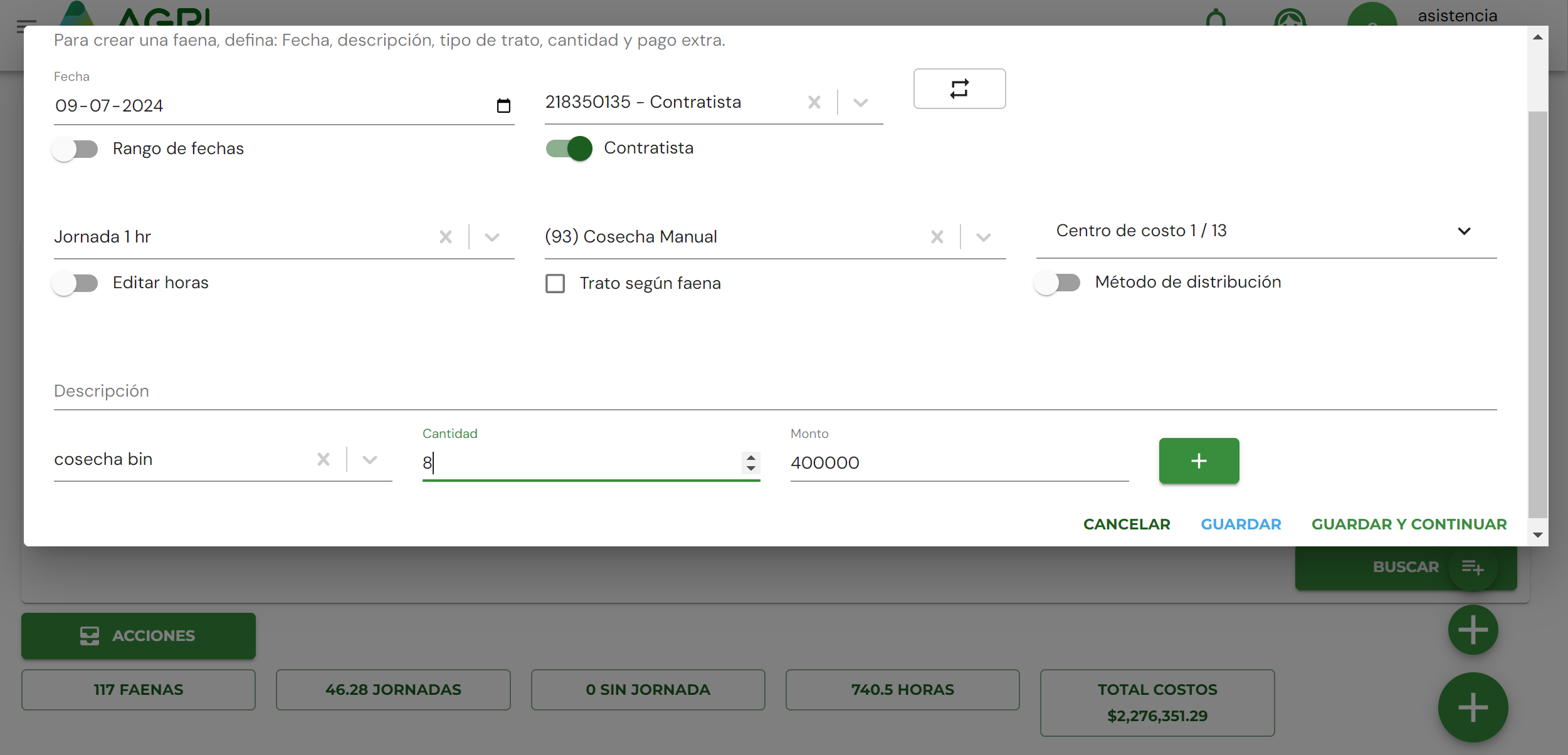Click the swap arrows button beside Contratista

959,88
